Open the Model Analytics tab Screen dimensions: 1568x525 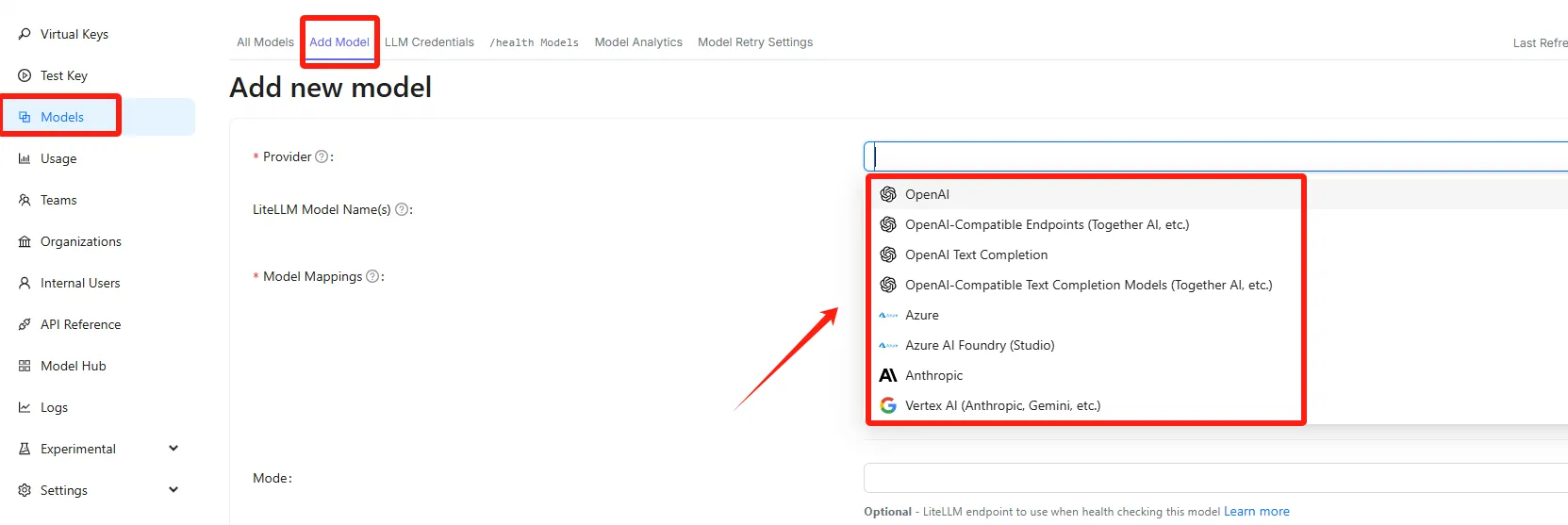click(638, 42)
